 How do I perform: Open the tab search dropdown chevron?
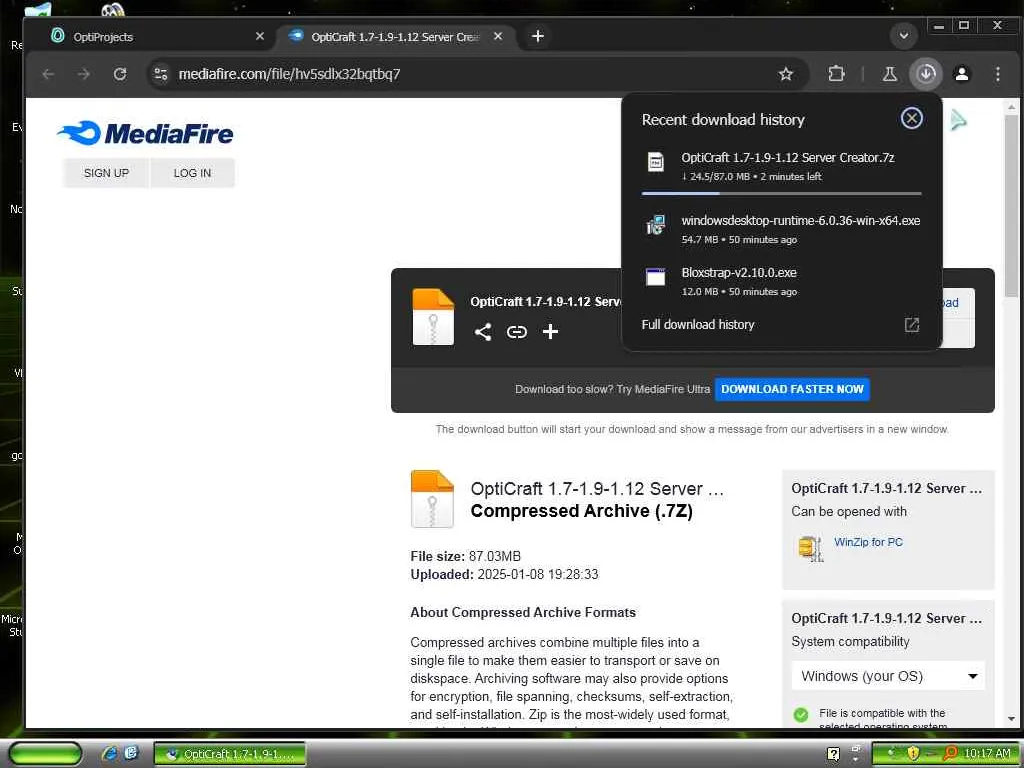pyautogui.click(x=904, y=36)
